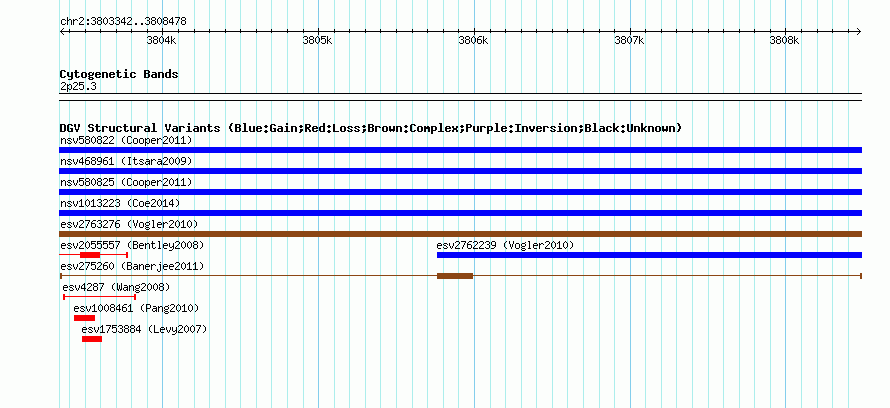Open the esv2055557 (Bentley2008) label
The width and height of the screenshot is (890, 408).
[x=132, y=245]
